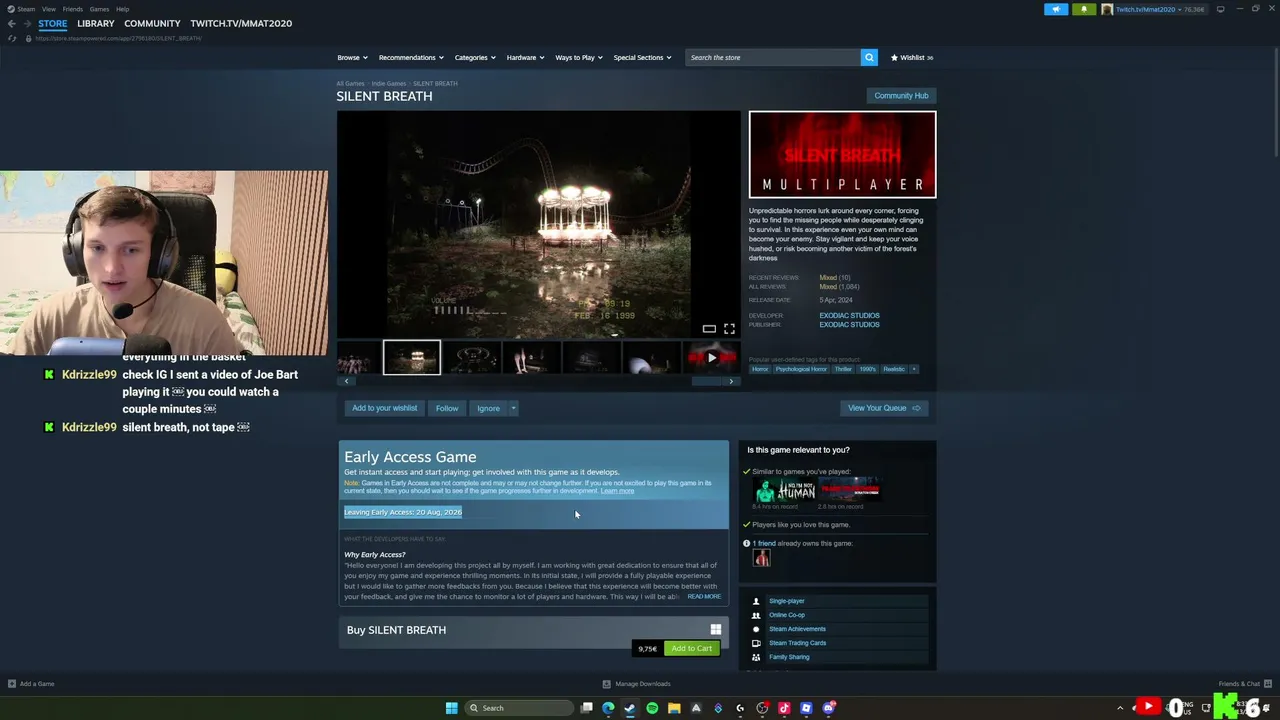
Task: Go to the STORE tab
Action: (53, 23)
